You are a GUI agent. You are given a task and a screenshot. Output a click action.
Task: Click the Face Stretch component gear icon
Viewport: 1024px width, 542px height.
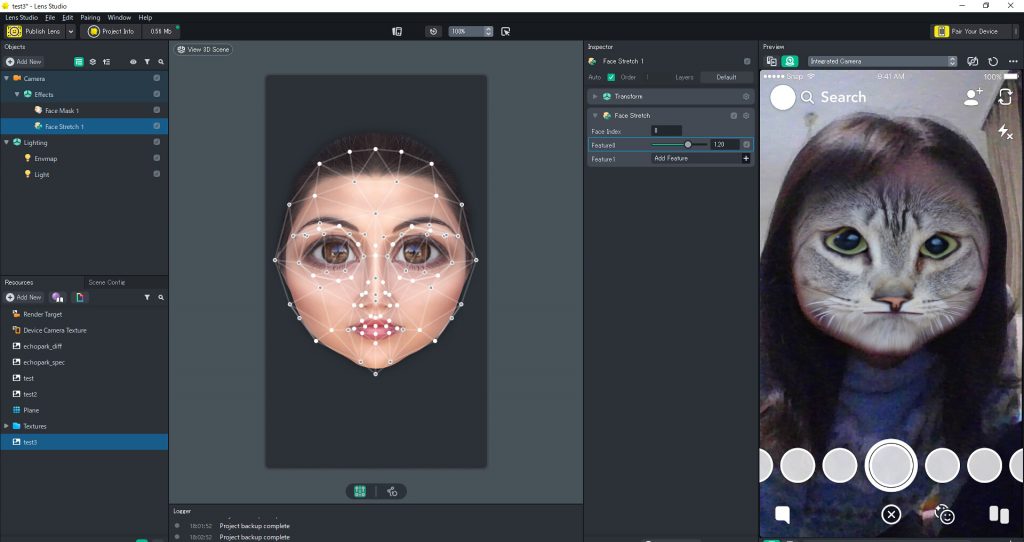click(746, 116)
